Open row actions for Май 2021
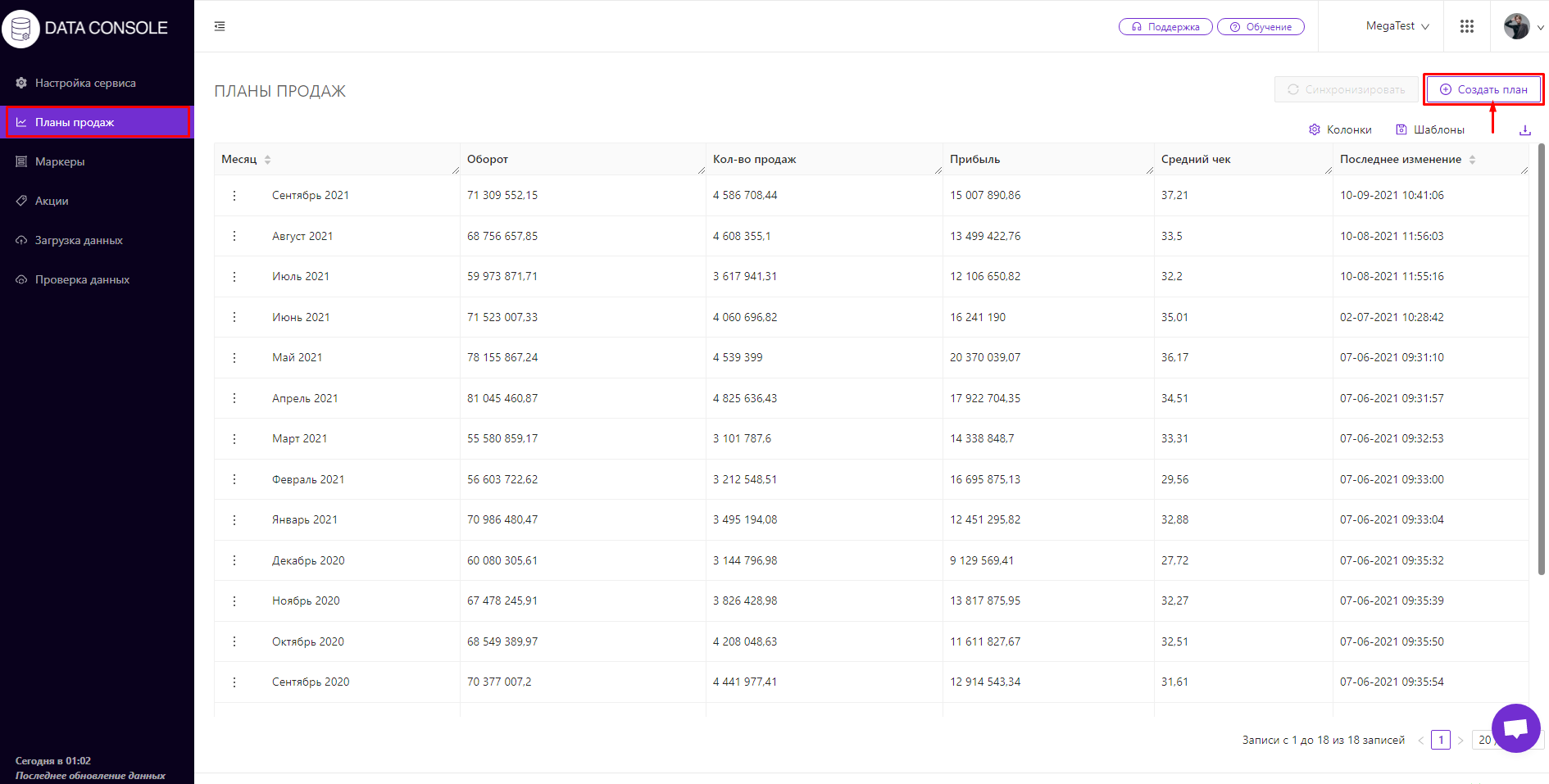The height and width of the screenshot is (784, 1549). pos(234,358)
